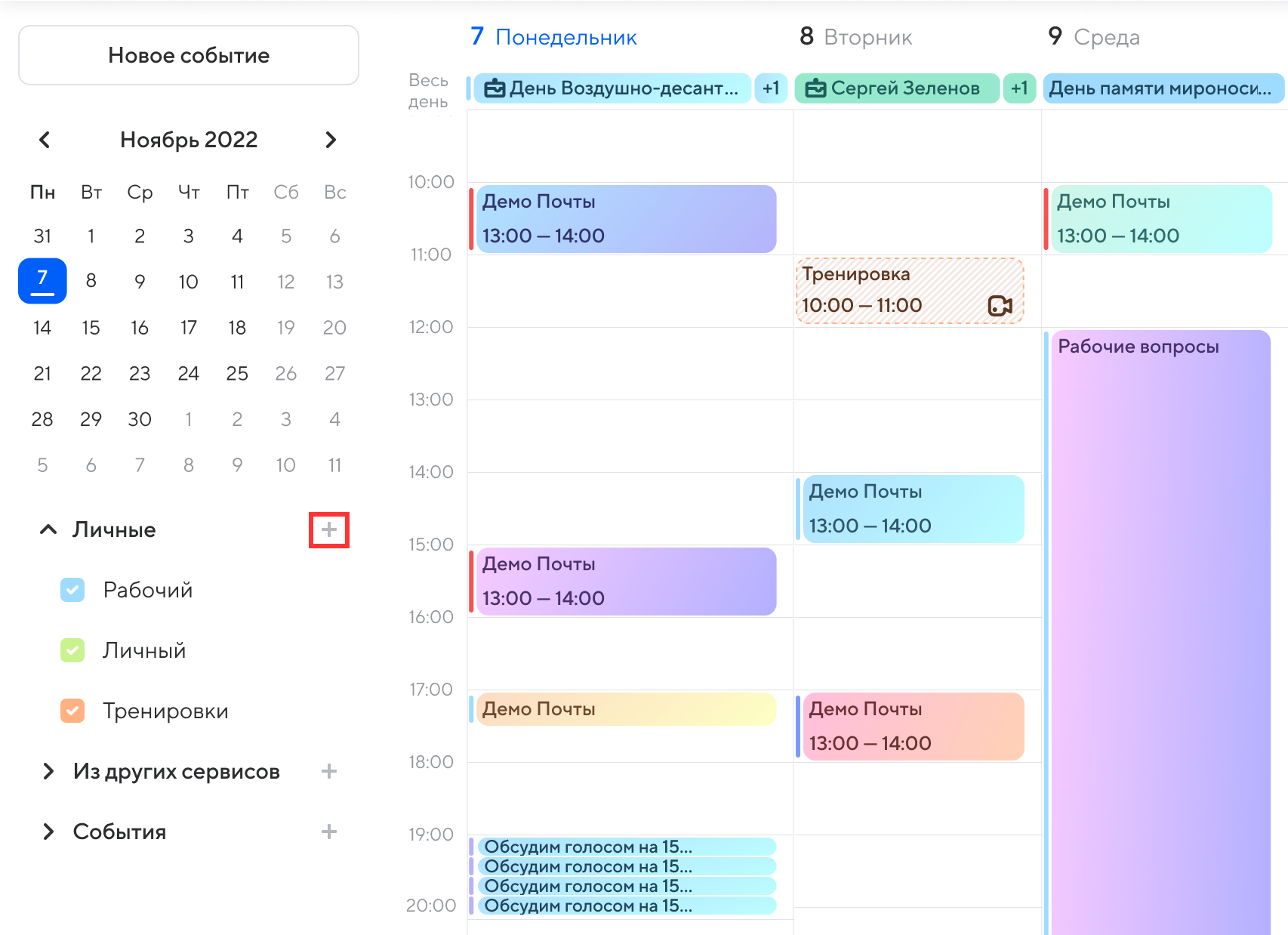The image size is (1288, 935).
Task: Open the 9 Среда day header
Action: click(x=1094, y=37)
